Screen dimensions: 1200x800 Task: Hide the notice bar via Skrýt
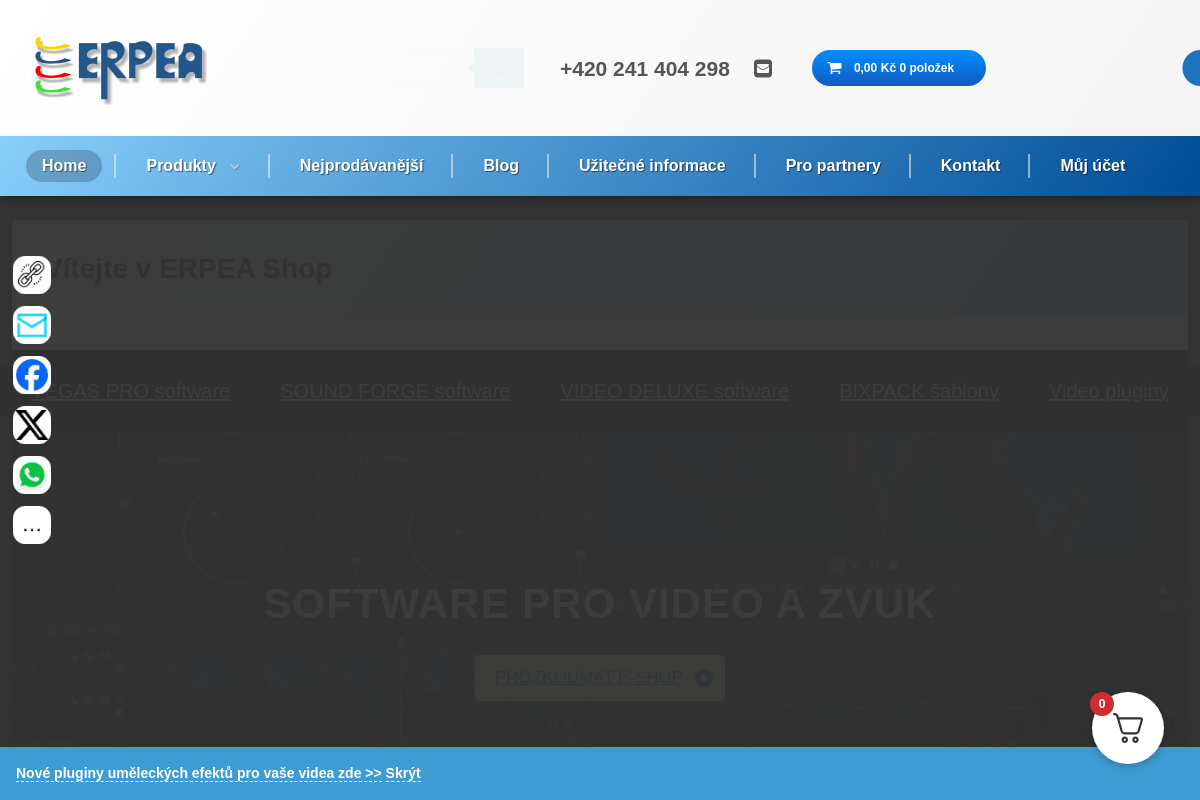point(403,773)
